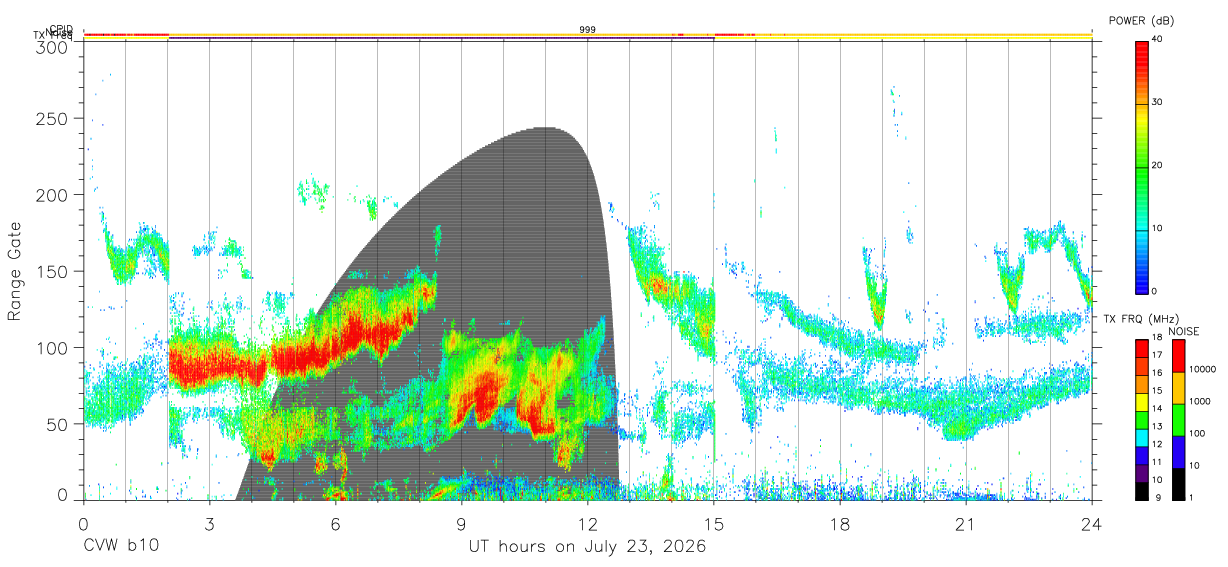Click the POWER (dB) legend title
The image size is (1228, 567).
click(1141, 20)
